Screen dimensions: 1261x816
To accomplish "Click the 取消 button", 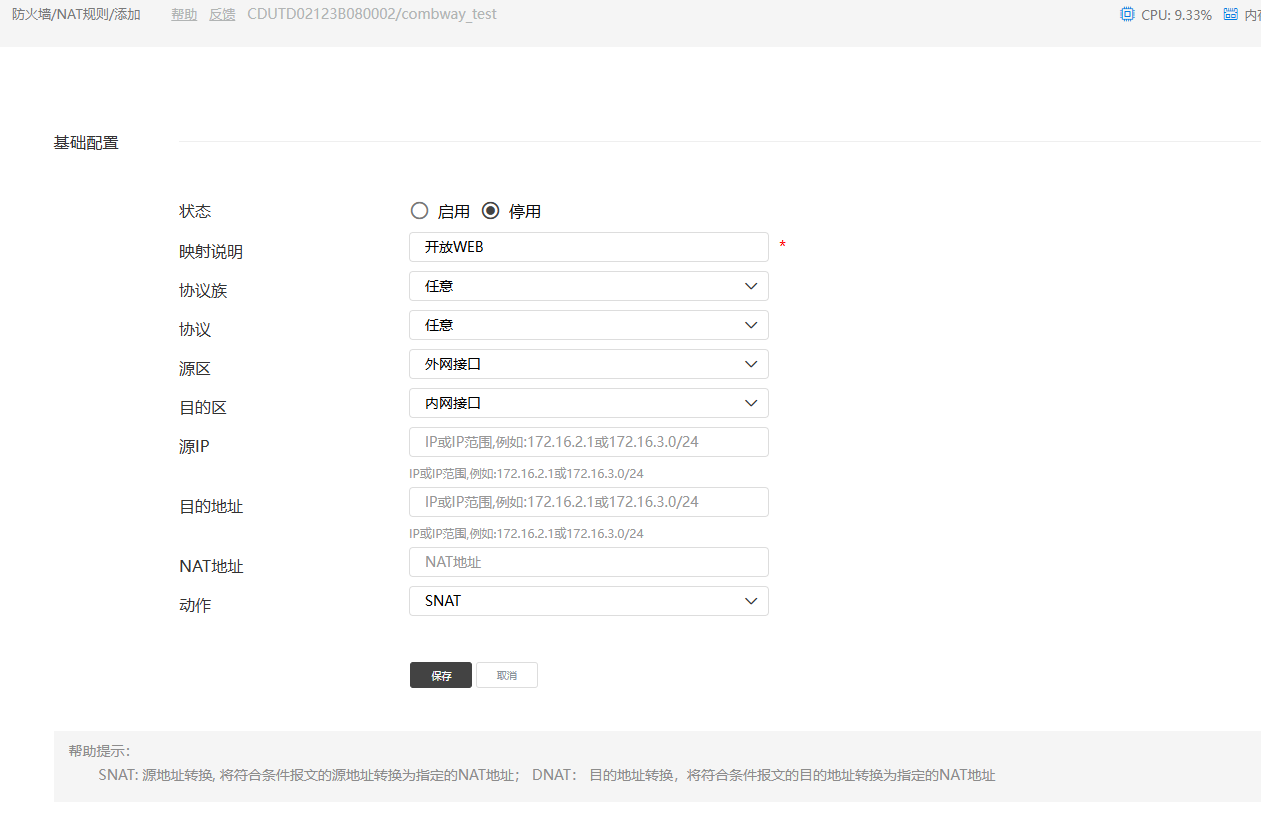I will coord(506,675).
